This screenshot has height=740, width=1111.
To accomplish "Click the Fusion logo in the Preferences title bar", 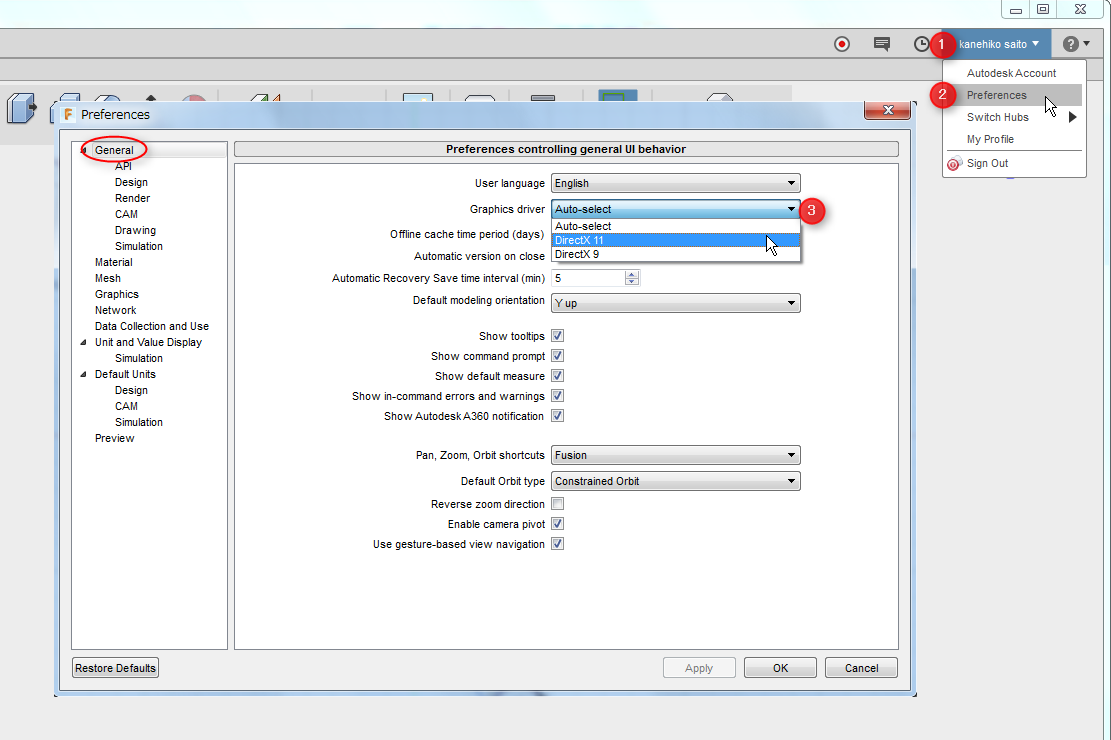I will tap(67, 115).
